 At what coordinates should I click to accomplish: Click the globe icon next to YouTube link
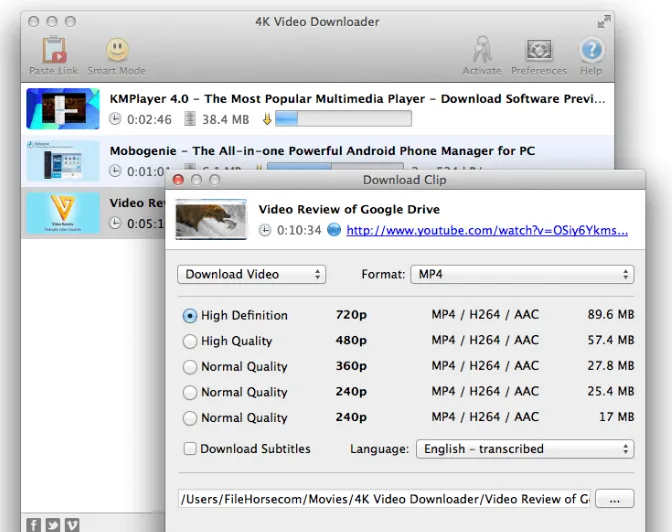334,230
